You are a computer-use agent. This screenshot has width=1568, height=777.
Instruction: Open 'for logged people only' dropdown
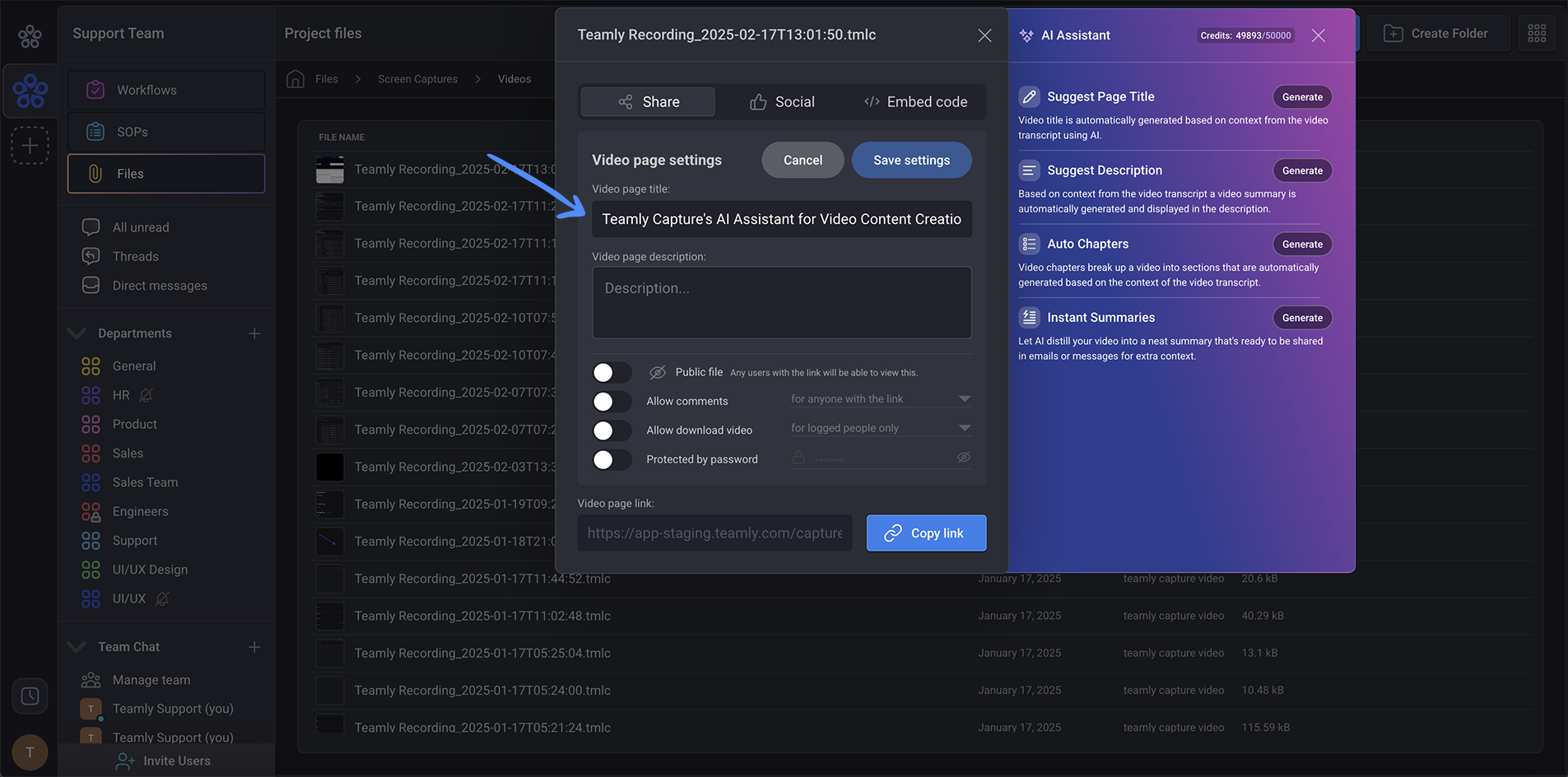click(x=881, y=428)
